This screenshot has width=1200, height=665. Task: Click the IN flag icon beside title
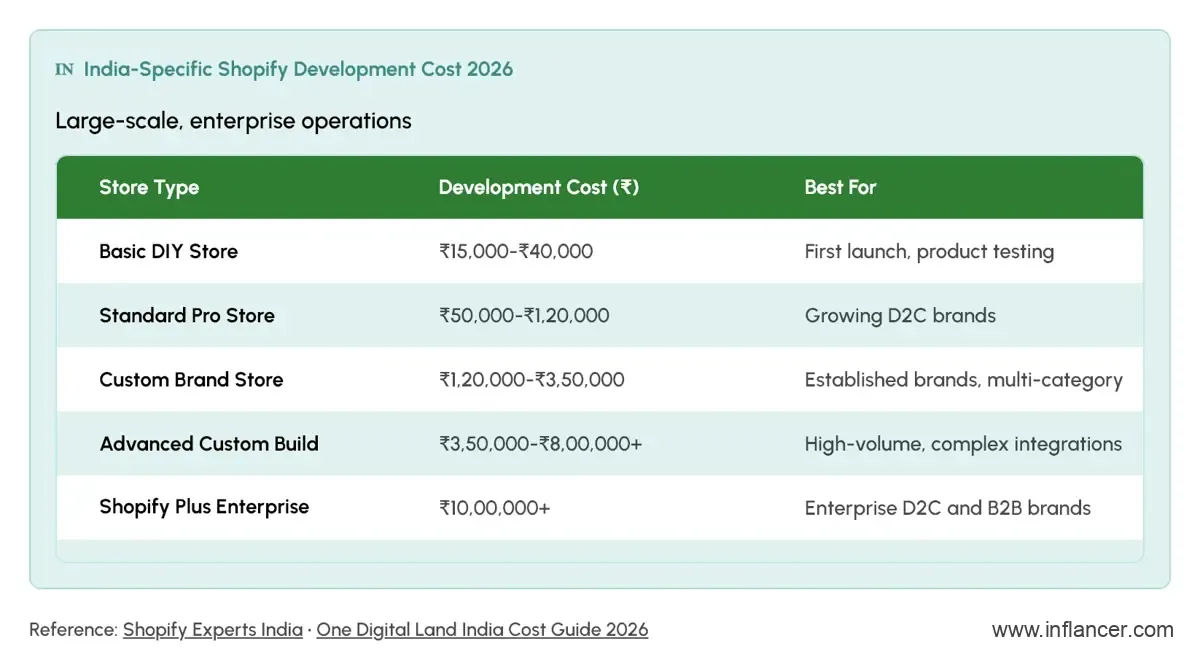(64, 69)
